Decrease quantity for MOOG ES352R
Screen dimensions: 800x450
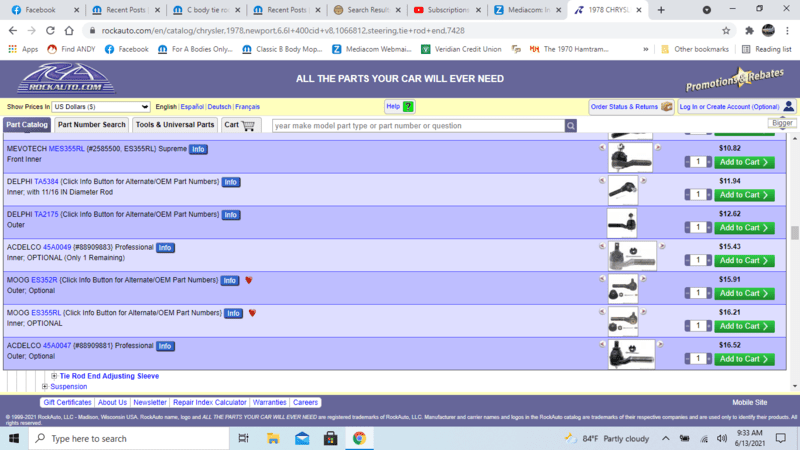point(687,293)
